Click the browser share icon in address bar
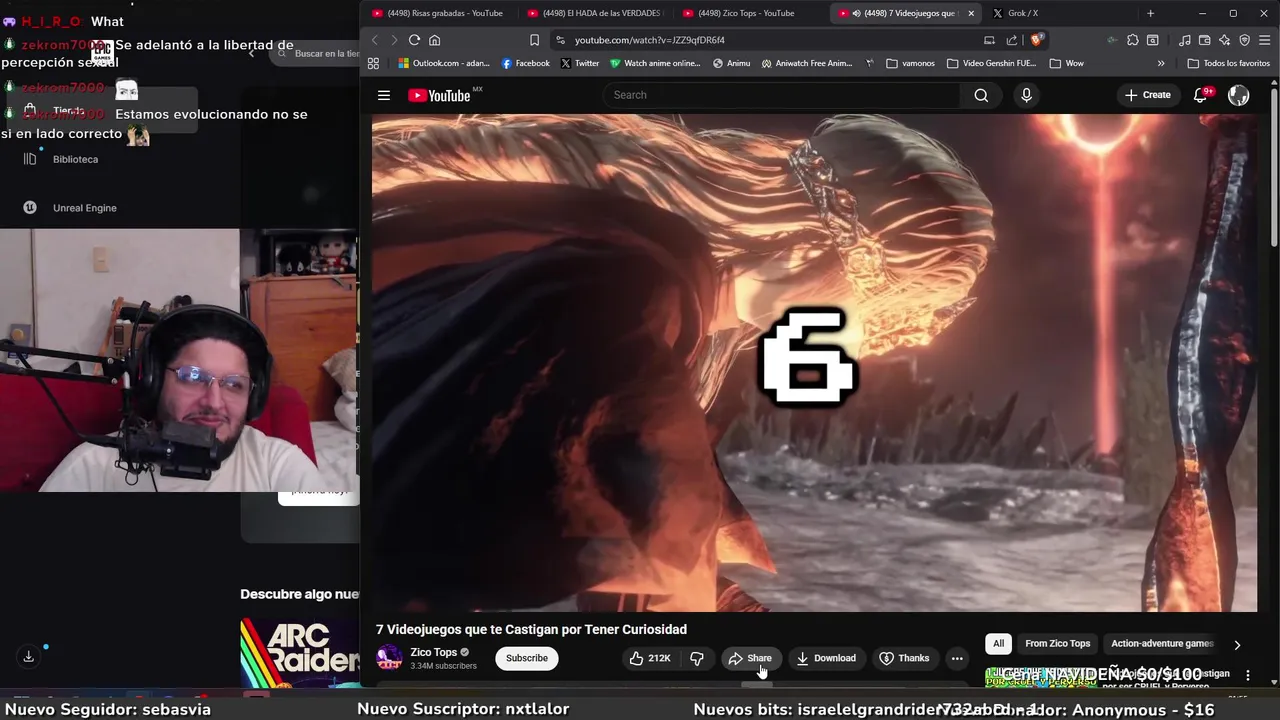The image size is (1280, 720). pos(1012,40)
